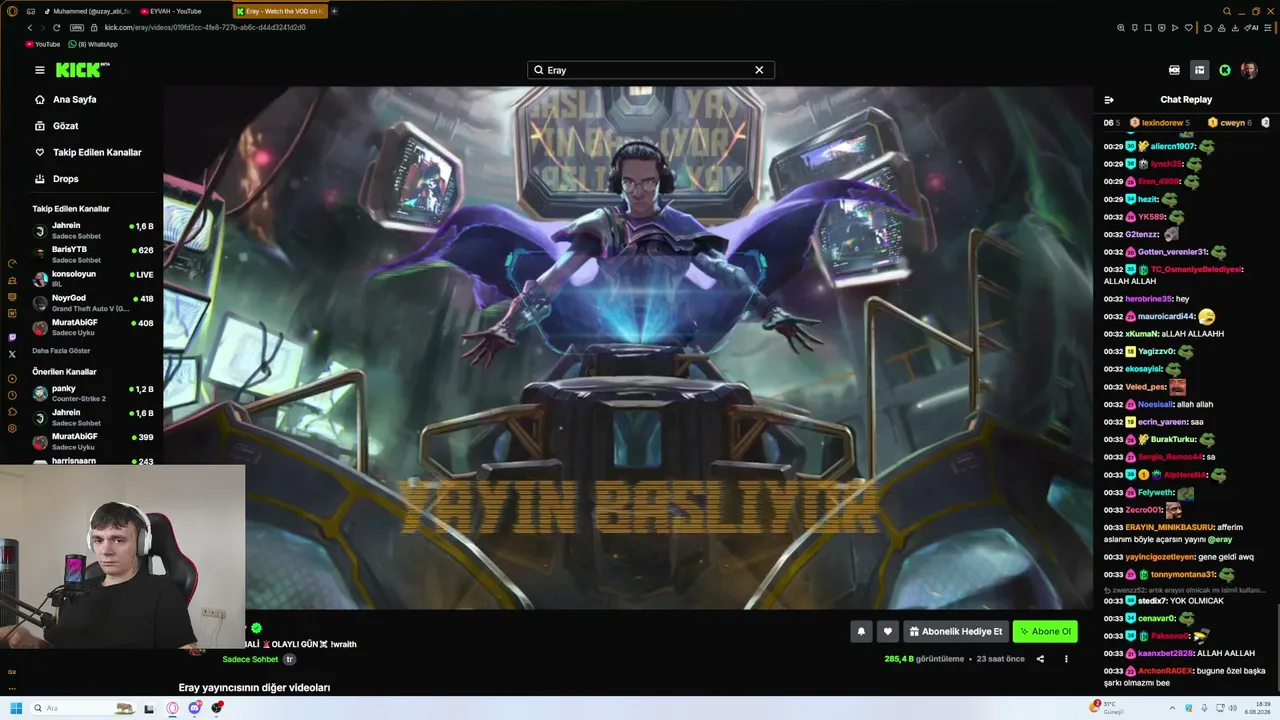Click the weather widget in taskbar
Viewport: 1280px width, 720px height.
tap(1107, 708)
